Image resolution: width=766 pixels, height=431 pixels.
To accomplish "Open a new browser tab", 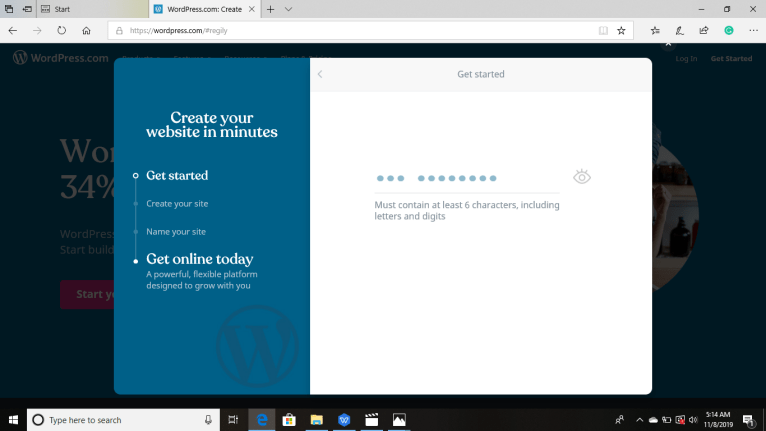I will [270, 9].
